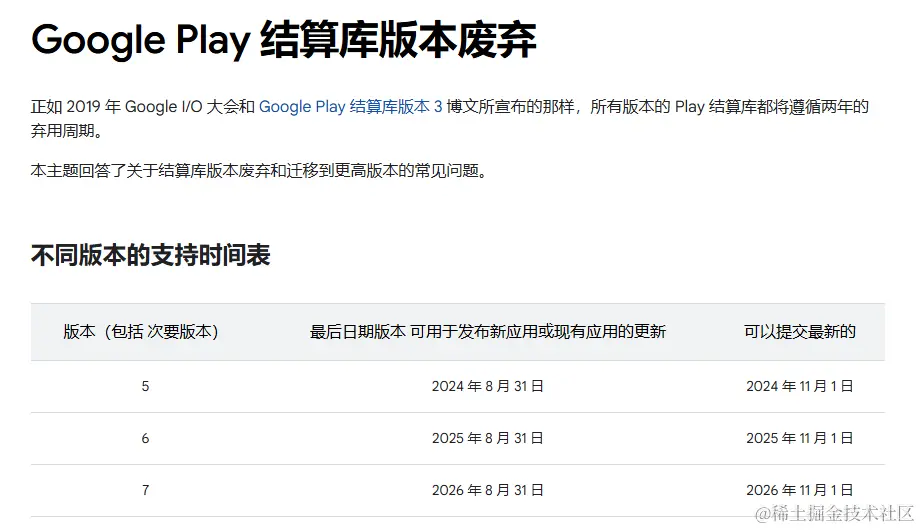Click the text "正如 2019 年 Google I/O 大会和"

point(143,107)
